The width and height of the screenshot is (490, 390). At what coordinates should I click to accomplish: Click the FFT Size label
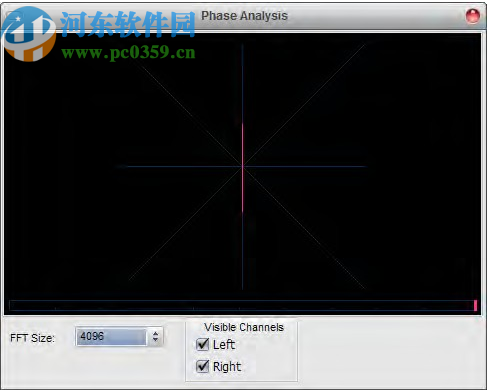pyautogui.click(x=32, y=338)
